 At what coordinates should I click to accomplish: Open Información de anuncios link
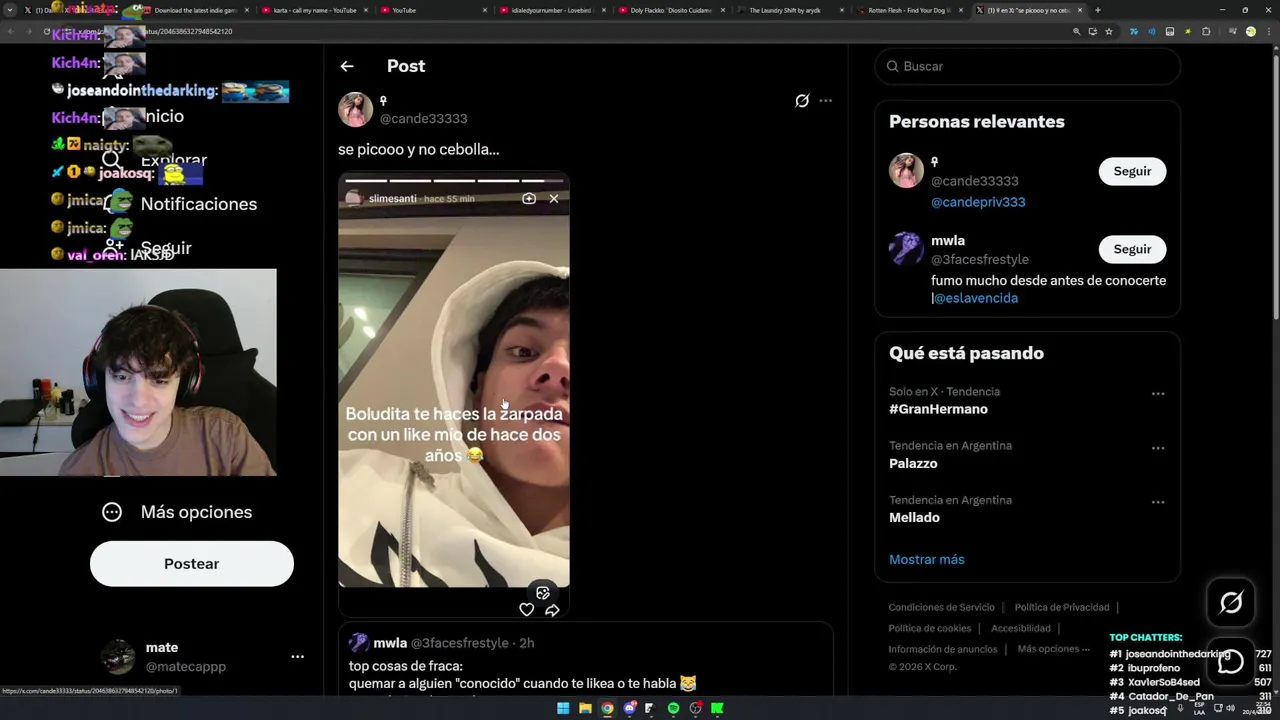click(x=943, y=649)
